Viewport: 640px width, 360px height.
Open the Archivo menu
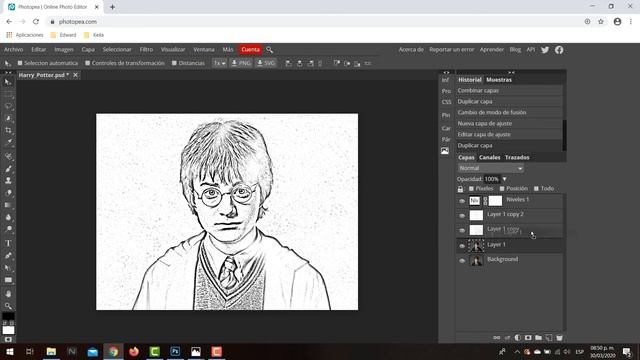(x=13, y=49)
